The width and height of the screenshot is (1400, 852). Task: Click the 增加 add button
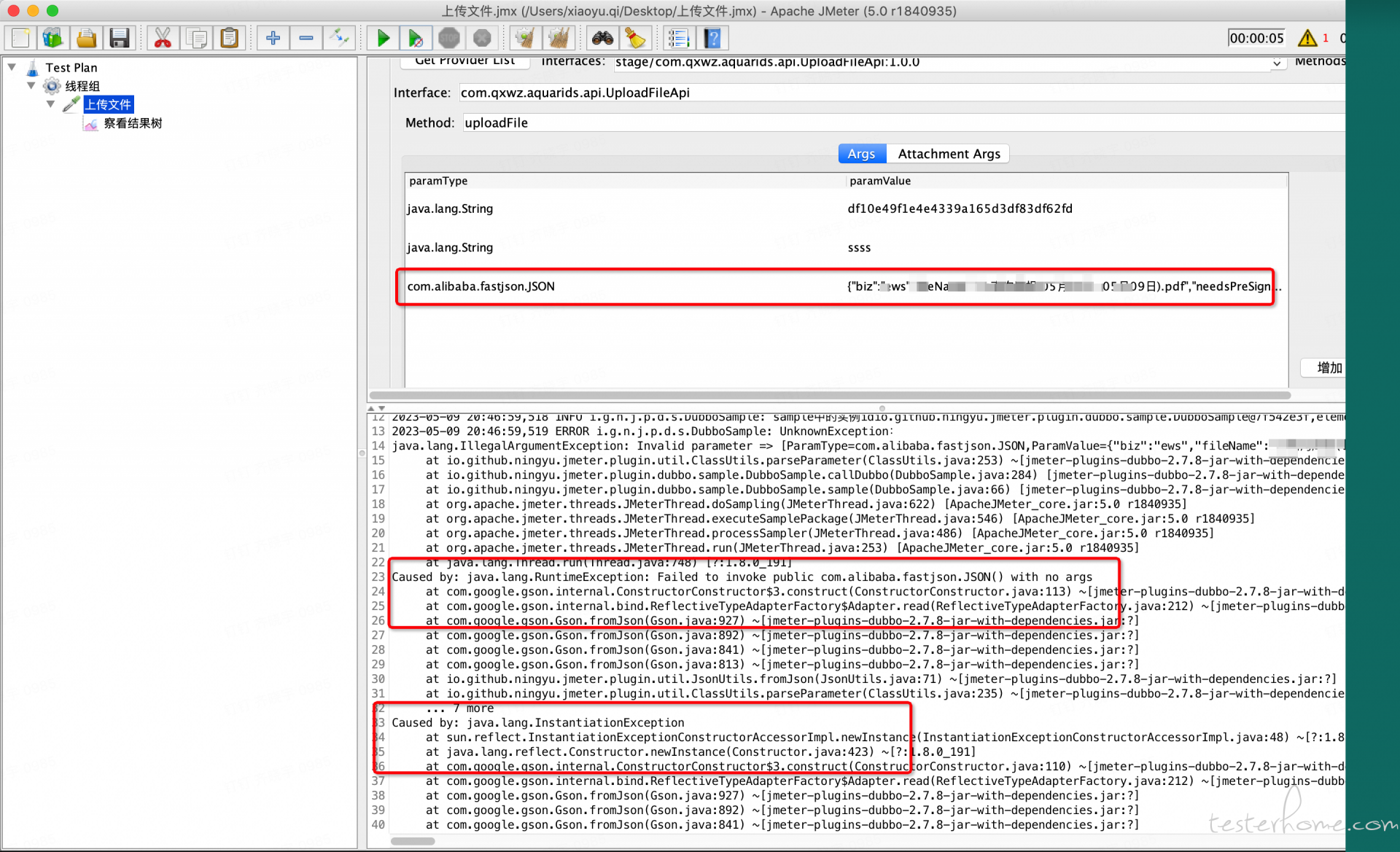click(1324, 368)
